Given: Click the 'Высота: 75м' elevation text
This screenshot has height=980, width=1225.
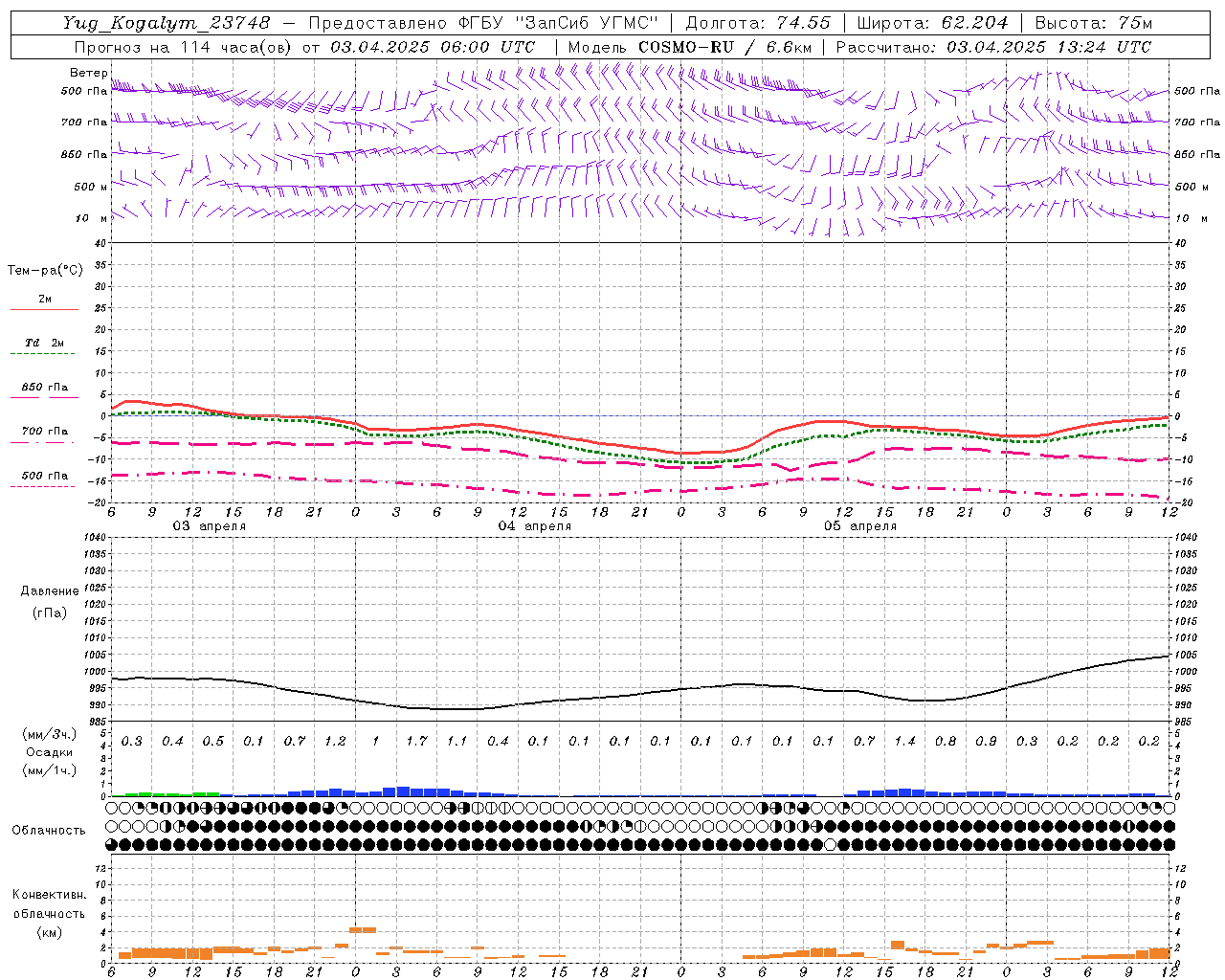Looking at the screenshot, I should tap(1094, 23).
